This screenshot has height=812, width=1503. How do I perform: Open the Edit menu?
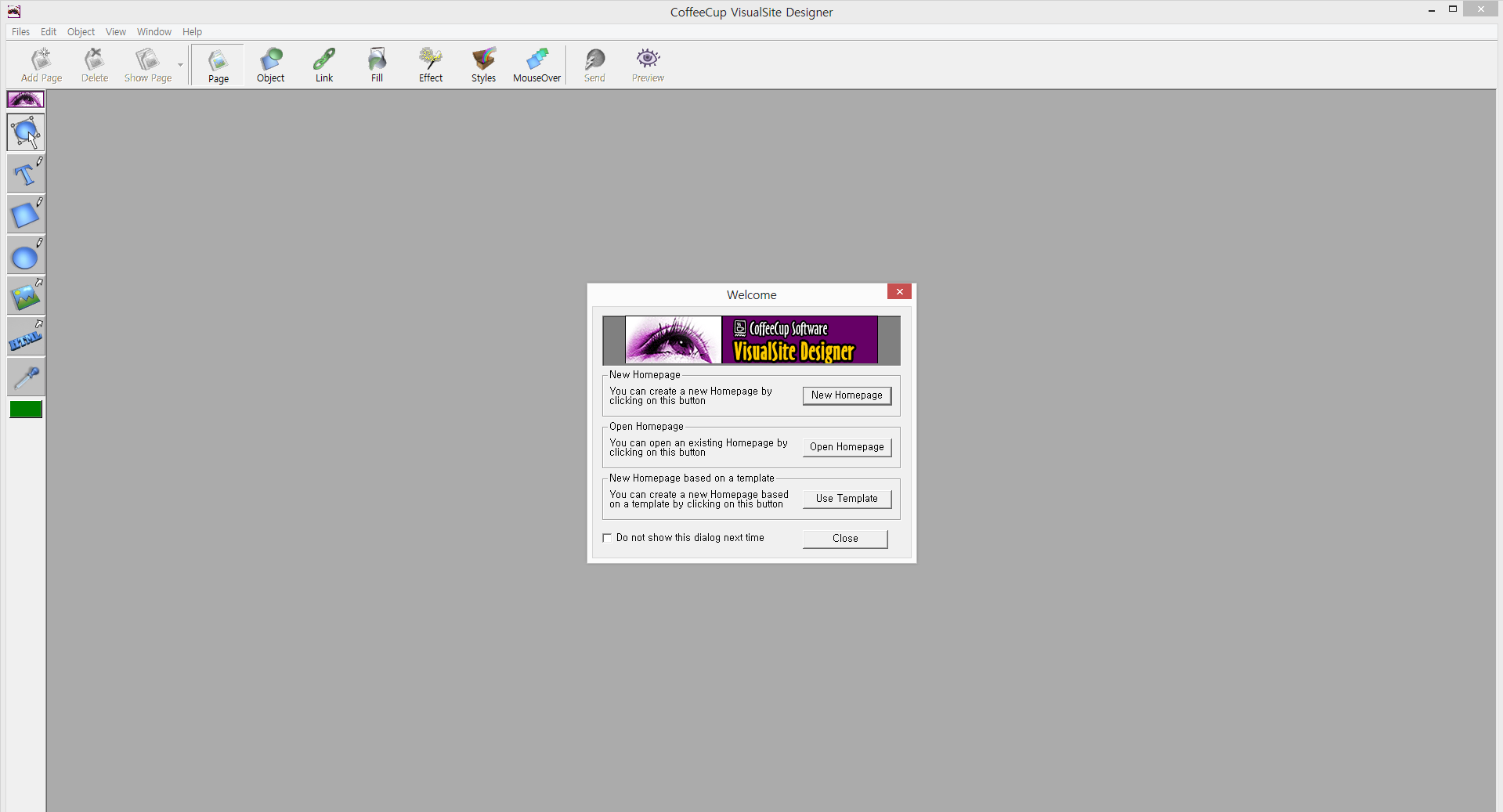click(x=49, y=32)
